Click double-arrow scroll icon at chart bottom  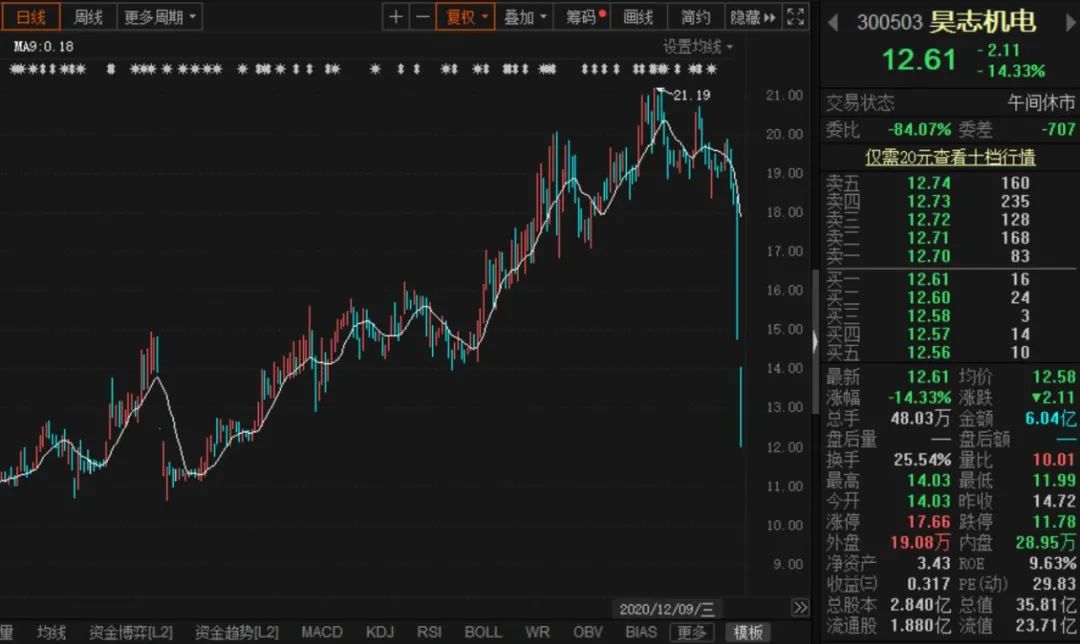pos(800,607)
